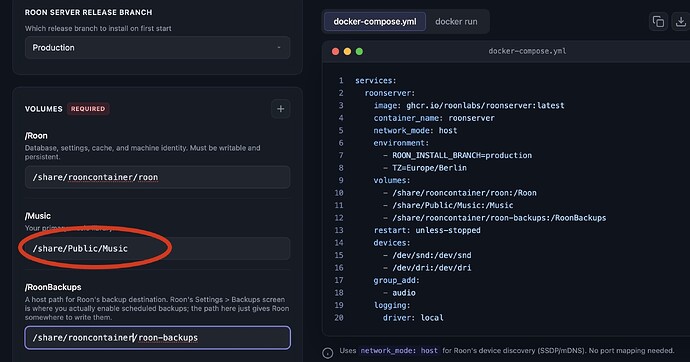Click the info icon beside network_mode note
Viewport: 690px width, 362px height.
[x=327, y=353]
